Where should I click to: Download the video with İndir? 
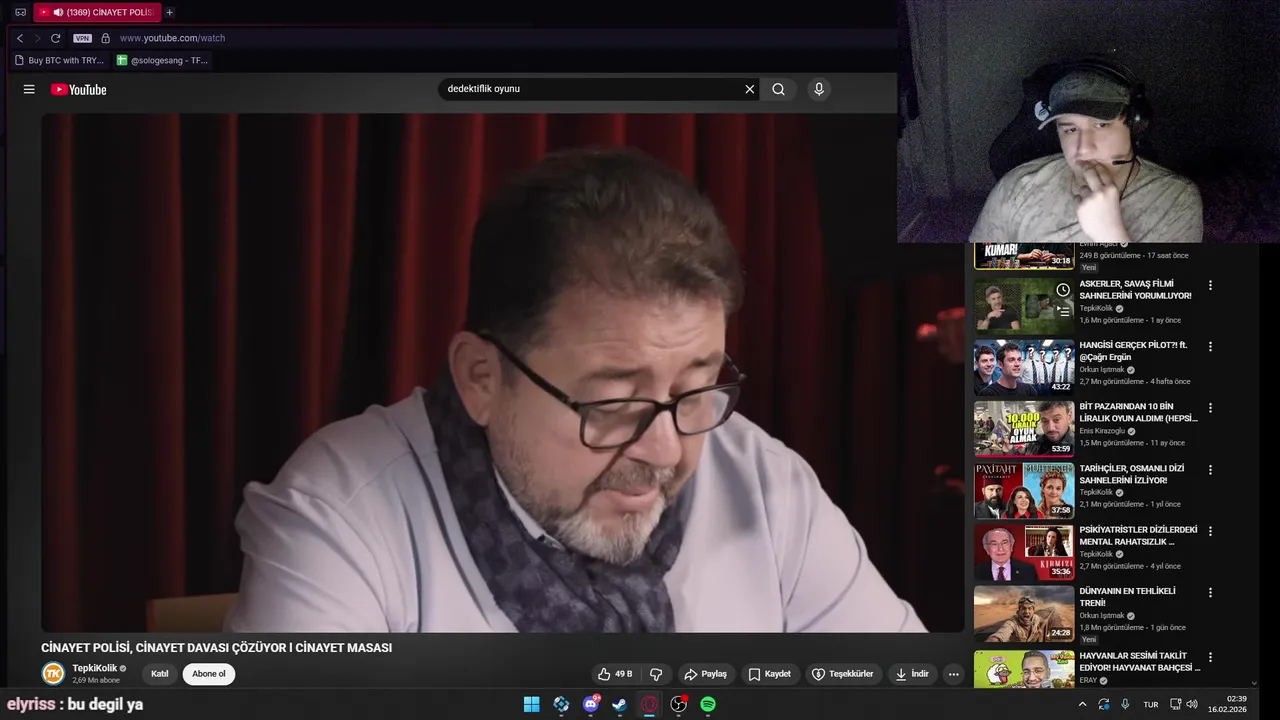tap(911, 674)
